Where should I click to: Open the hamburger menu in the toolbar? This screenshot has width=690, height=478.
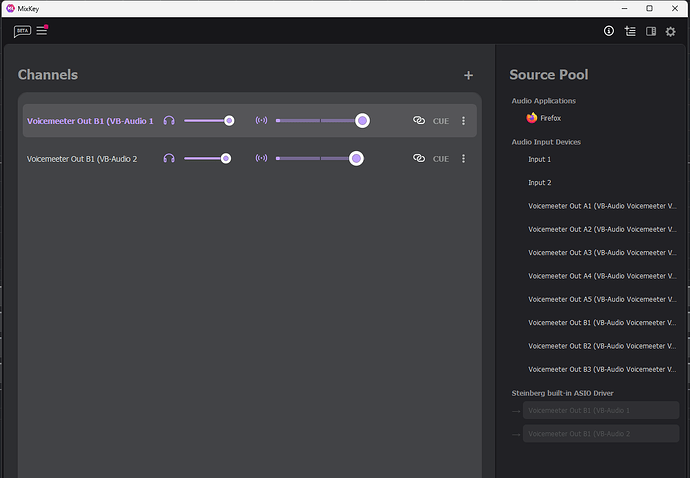(42, 30)
